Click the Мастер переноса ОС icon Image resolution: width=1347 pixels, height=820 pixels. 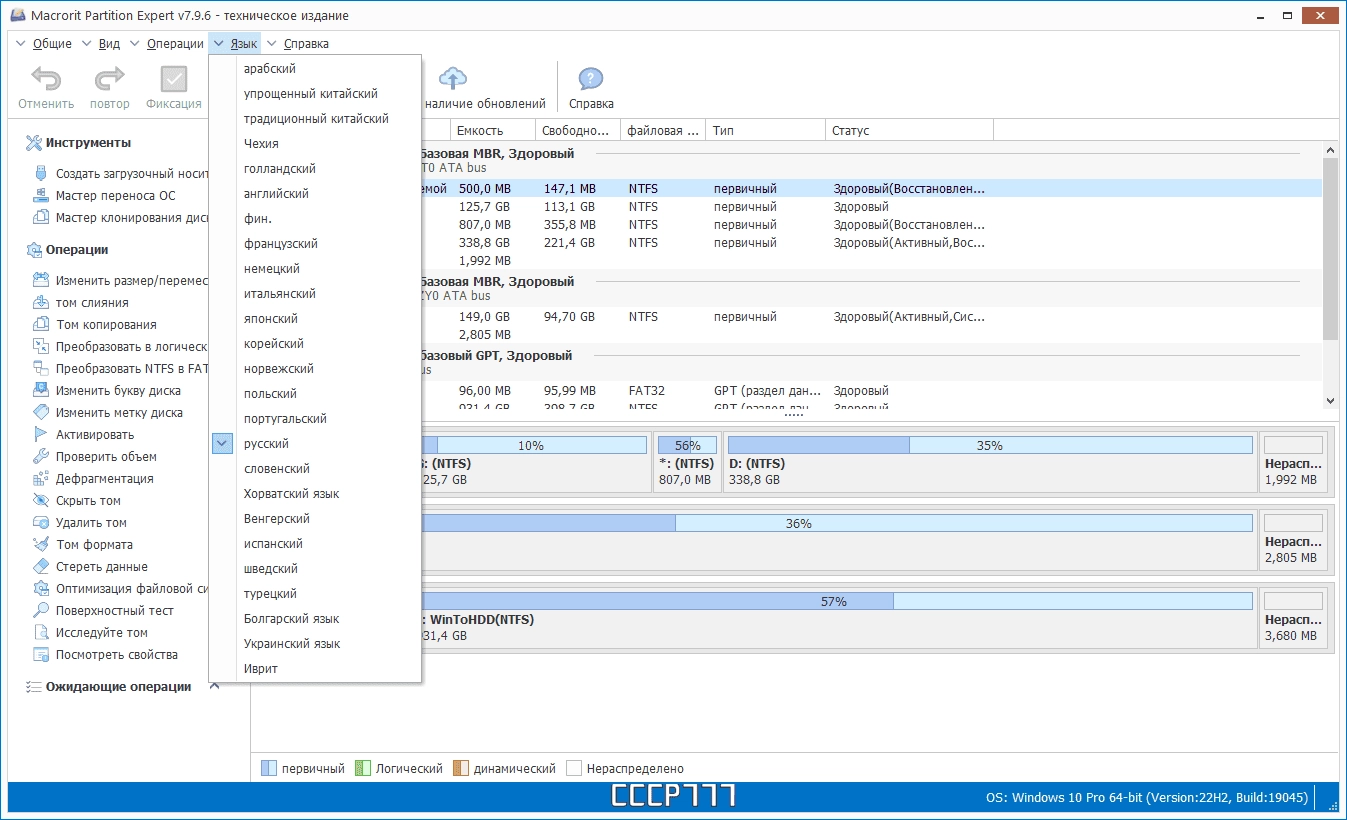pyautogui.click(x=41, y=196)
